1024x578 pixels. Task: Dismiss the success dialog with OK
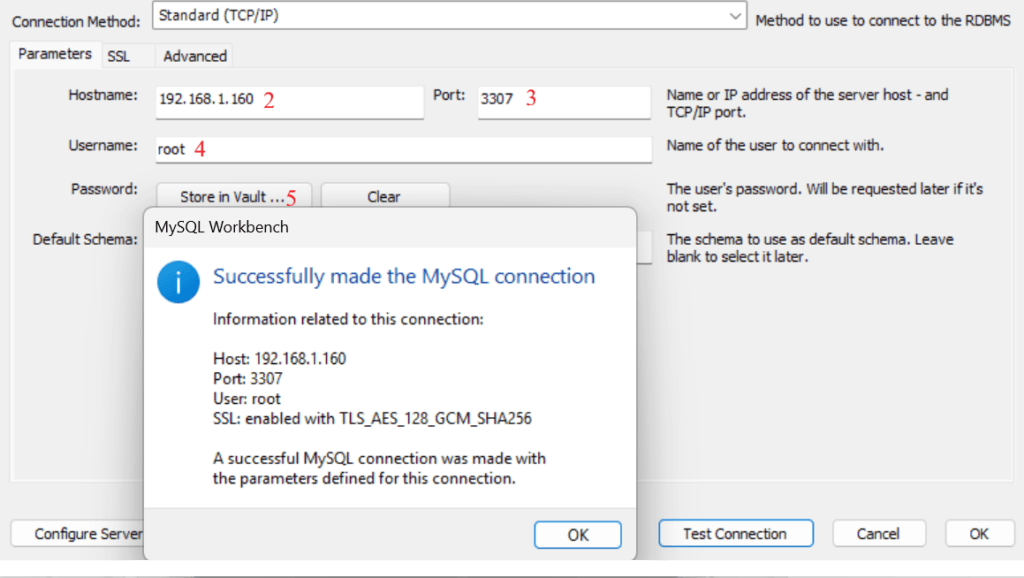click(578, 534)
